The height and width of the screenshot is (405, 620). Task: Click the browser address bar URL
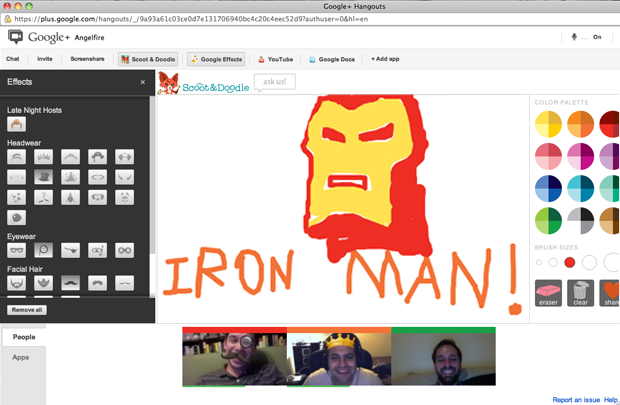pos(191,19)
